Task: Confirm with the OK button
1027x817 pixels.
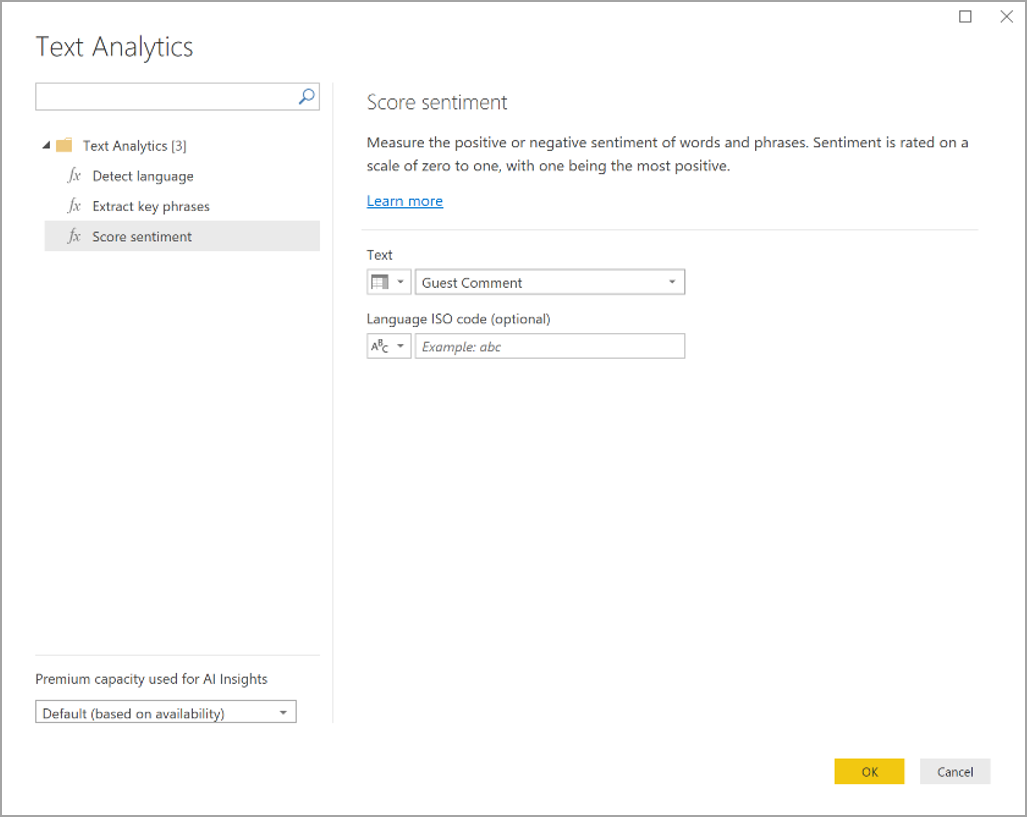Action: (869, 772)
